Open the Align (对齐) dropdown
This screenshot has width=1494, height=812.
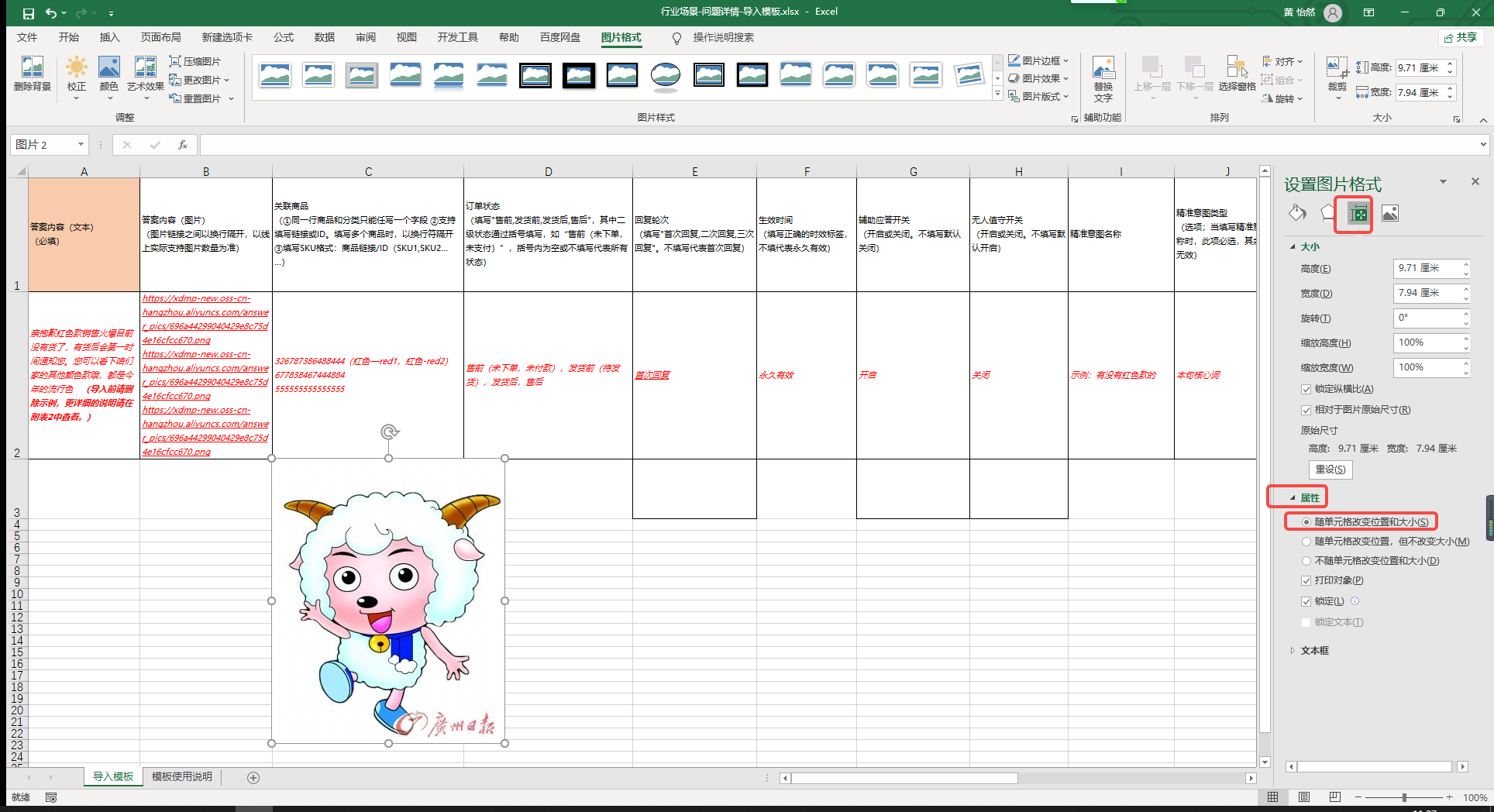[1283, 61]
